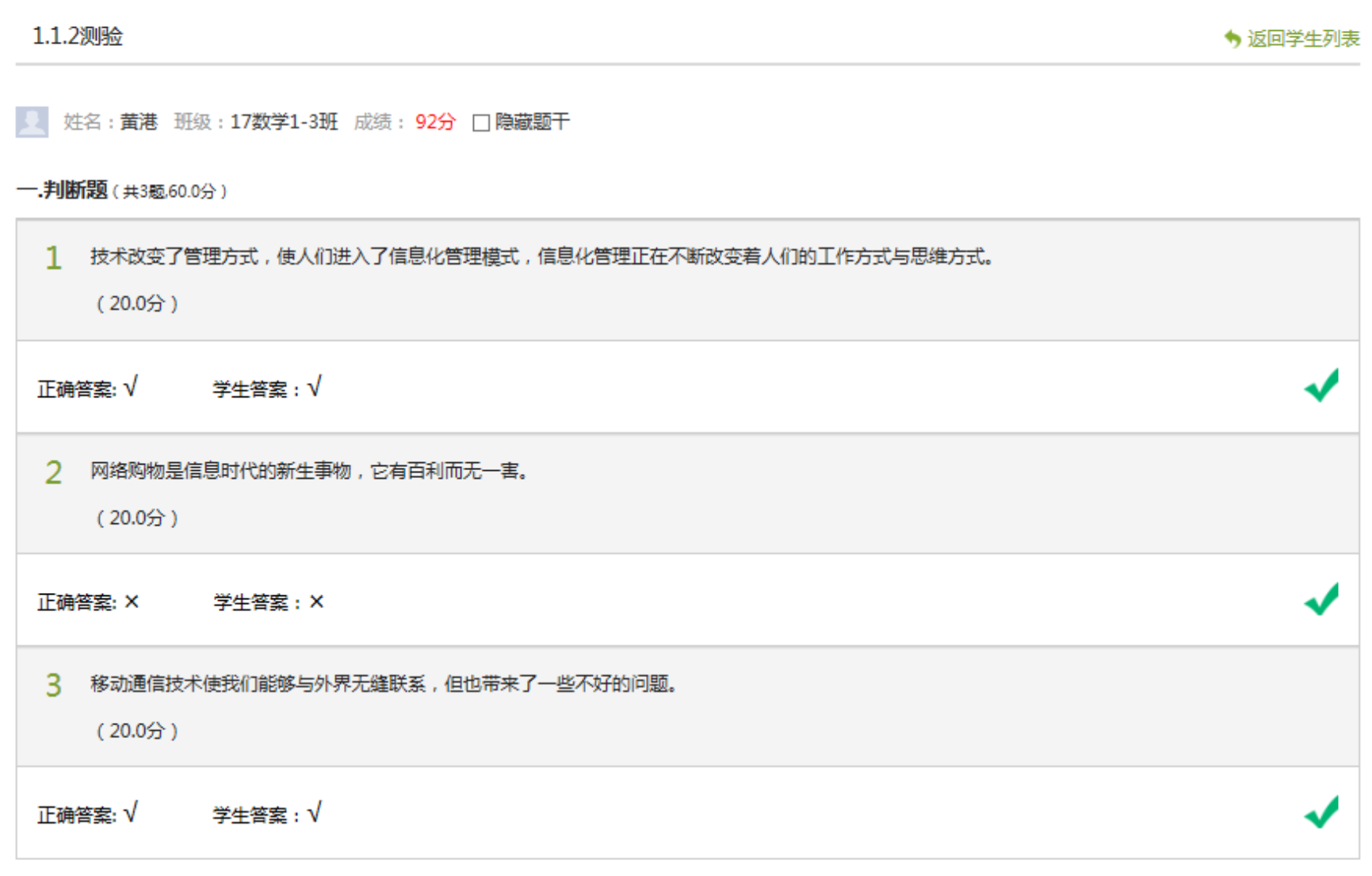Viewport: 1372px width, 876px height.
Task: Toggle the 隐藏题干 checkbox
Action: [x=480, y=123]
